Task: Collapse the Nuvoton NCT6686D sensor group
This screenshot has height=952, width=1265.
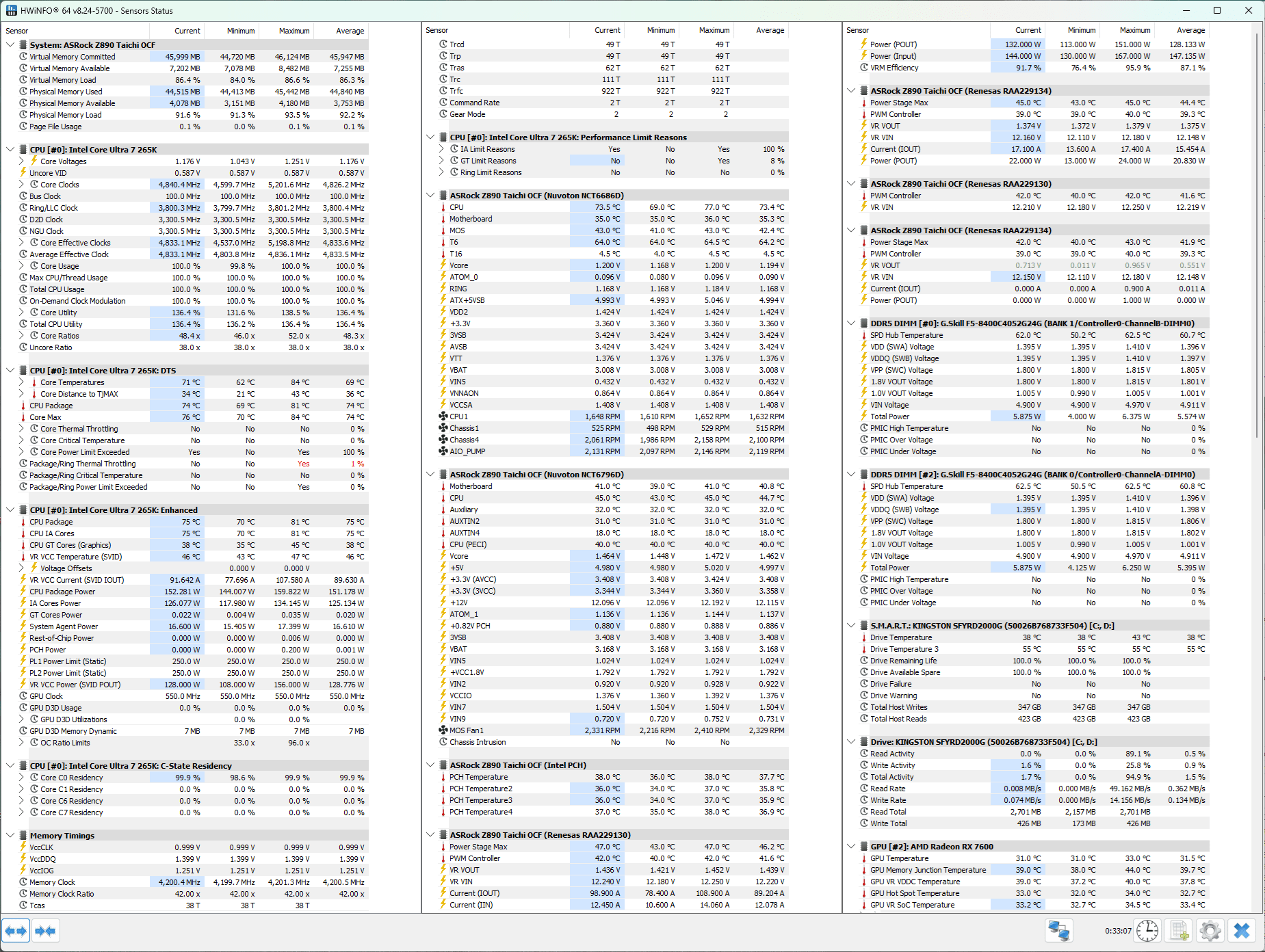Action: coord(430,196)
